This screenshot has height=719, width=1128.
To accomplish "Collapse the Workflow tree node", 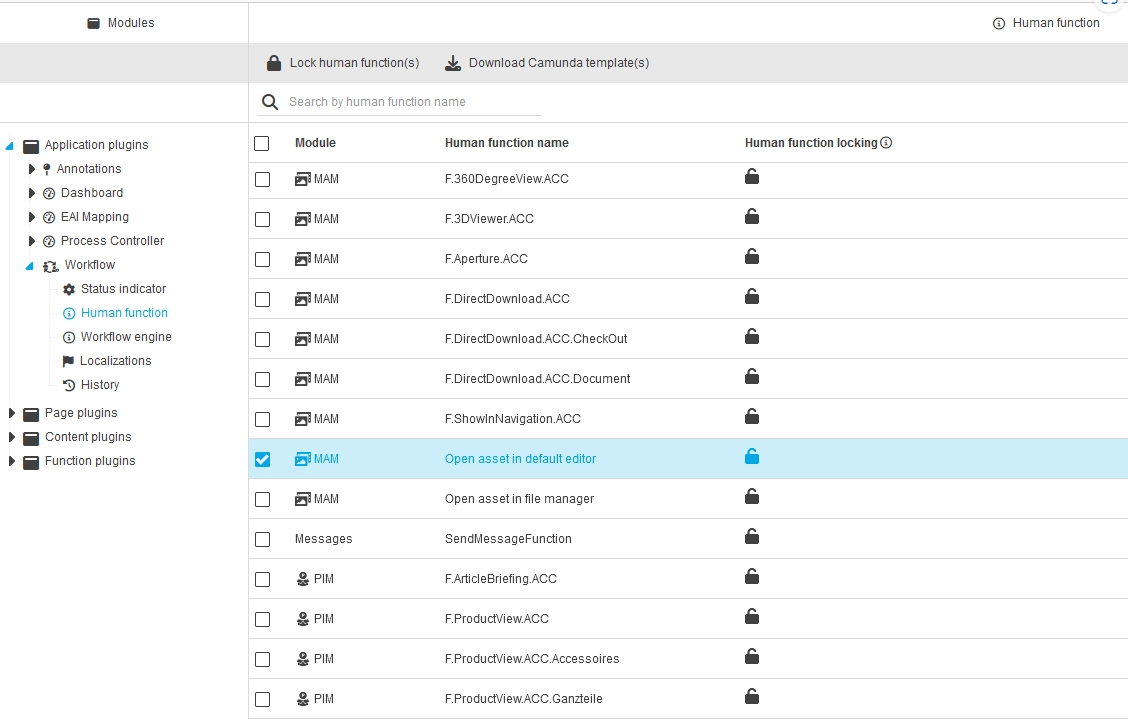I will [30, 265].
